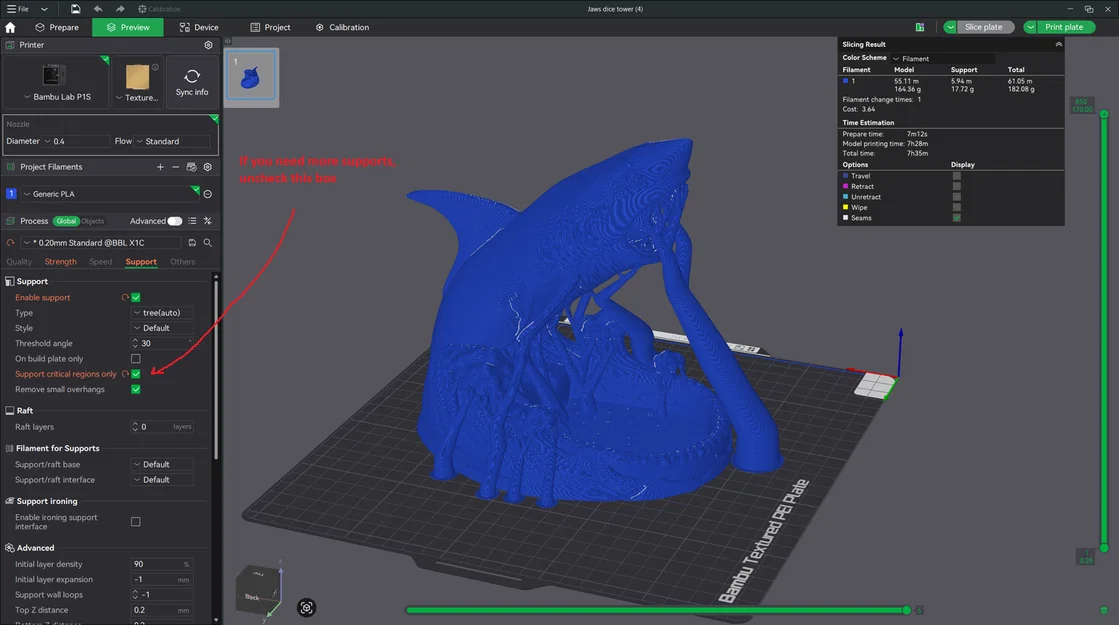The height and width of the screenshot is (625, 1119).
Task: Check On build plate only
Action: point(136,359)
